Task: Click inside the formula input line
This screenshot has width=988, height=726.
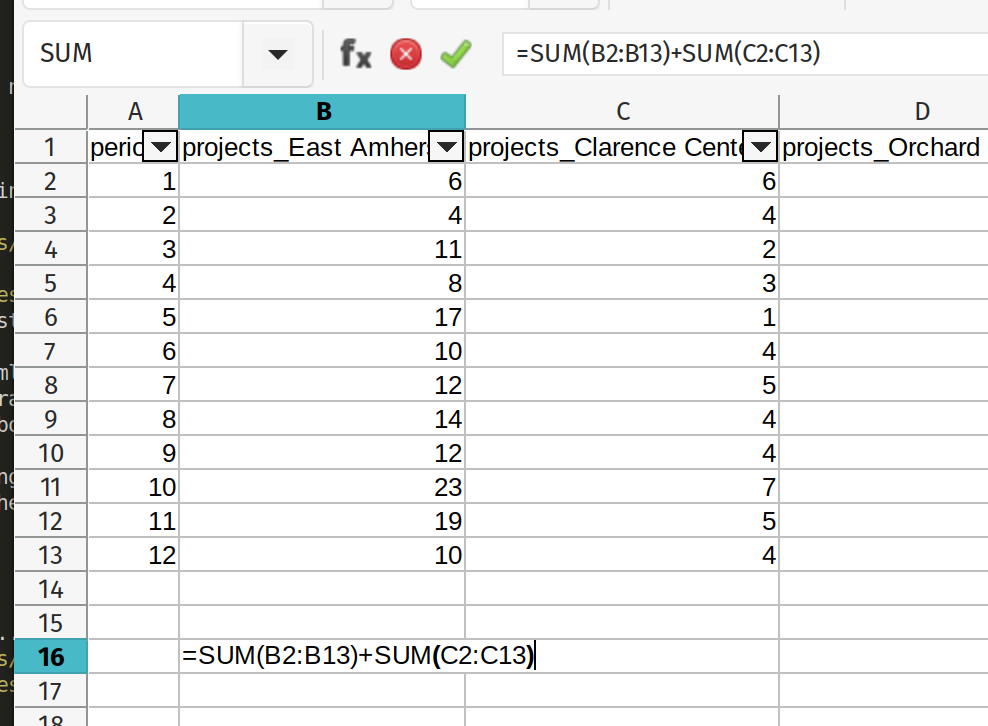Action: click(740, 54)
